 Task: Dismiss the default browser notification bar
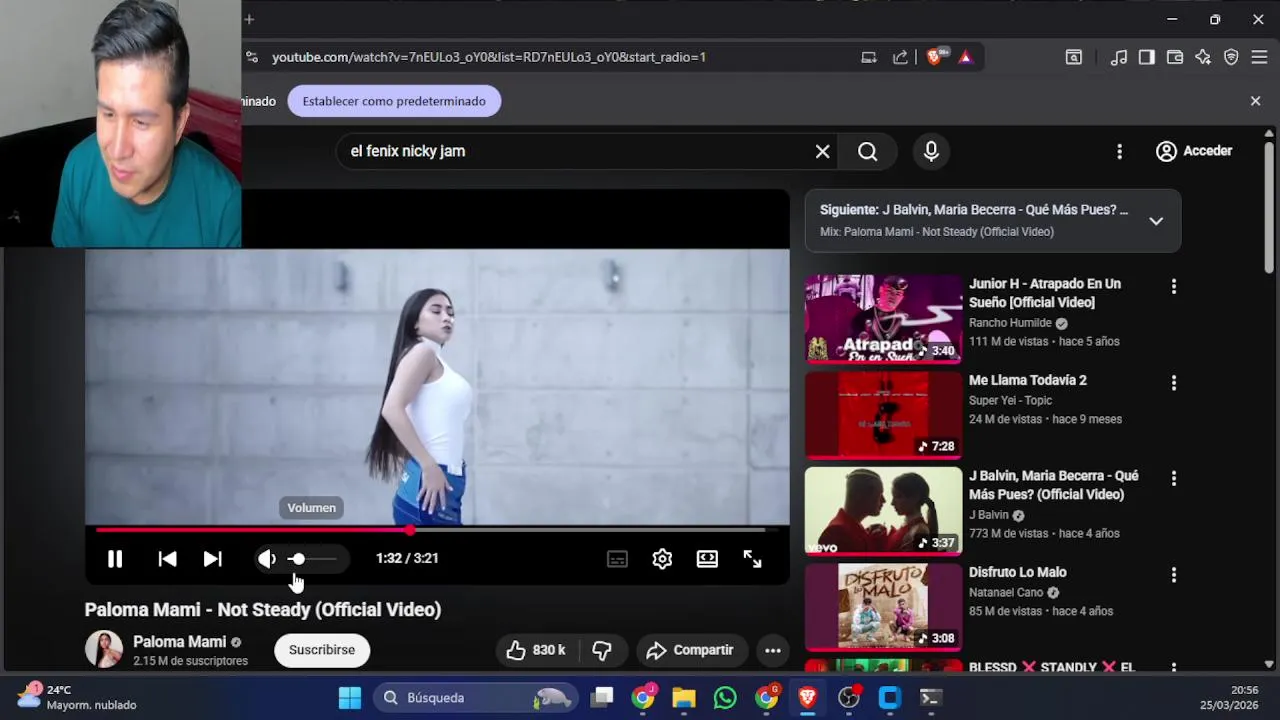click(1255, 101)
